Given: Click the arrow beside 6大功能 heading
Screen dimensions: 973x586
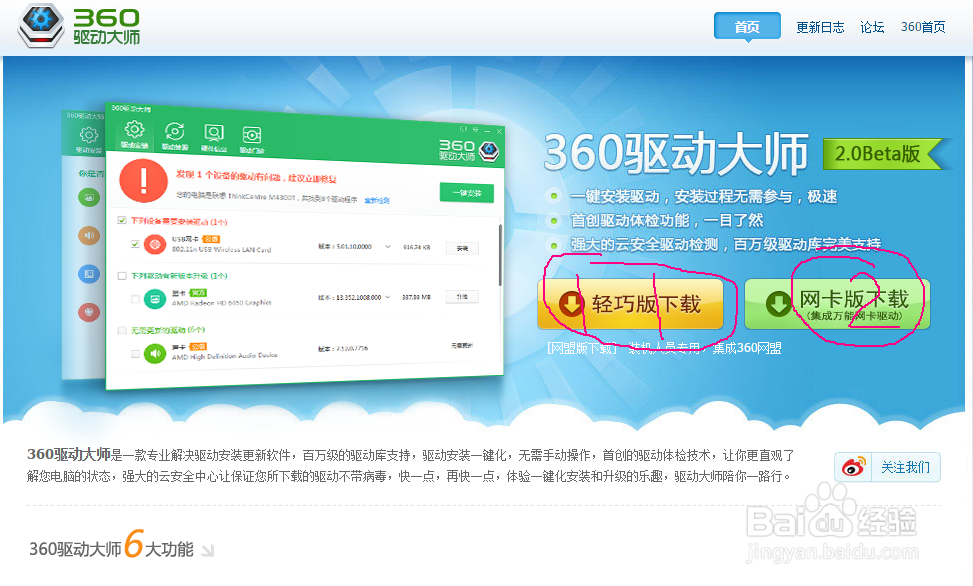Looking at the screenshot, I should (x=208, y=550).
